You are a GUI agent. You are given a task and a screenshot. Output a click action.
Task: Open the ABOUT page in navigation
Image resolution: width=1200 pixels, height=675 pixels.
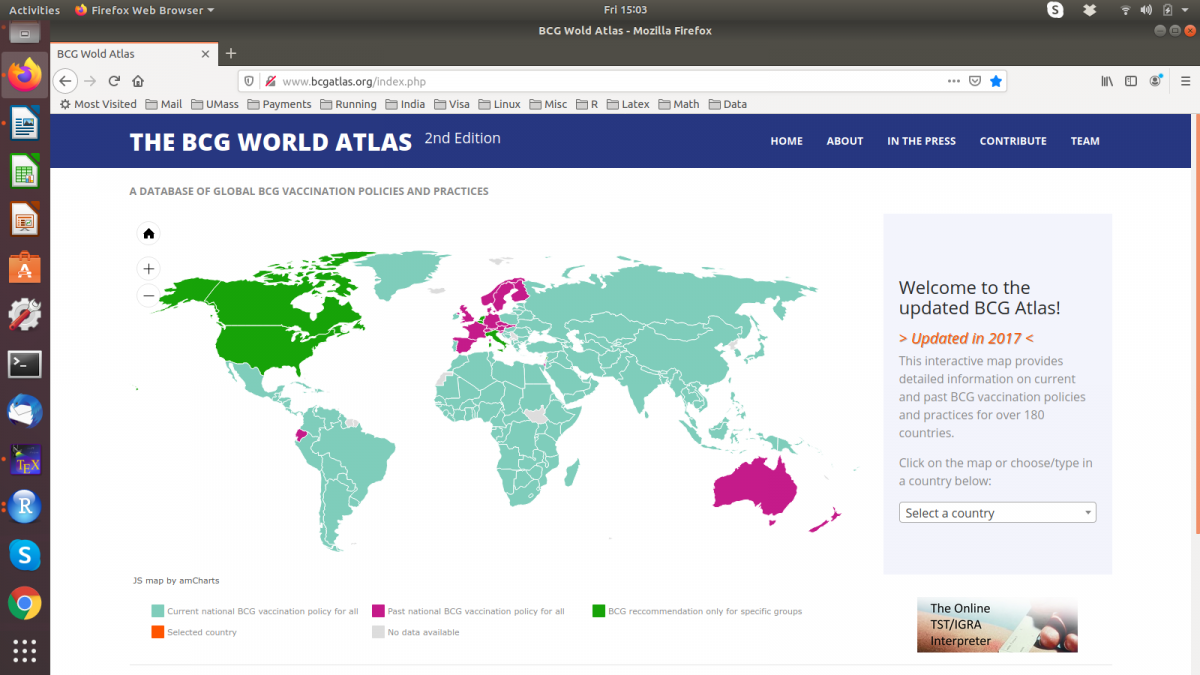coord(844,141)
